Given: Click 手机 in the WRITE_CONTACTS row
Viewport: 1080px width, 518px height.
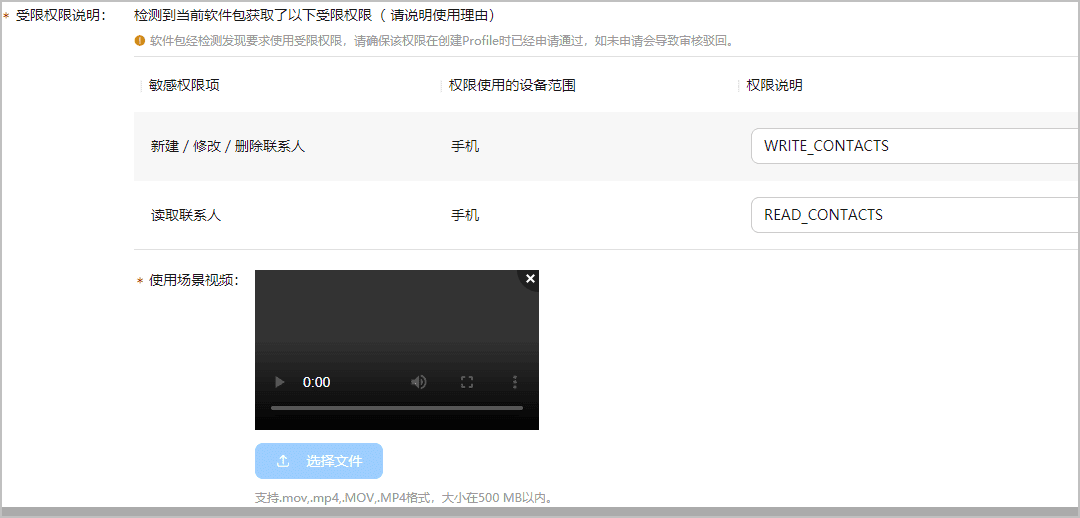Looking at the screenshot, I should pyautogui.click(x=465, y=146).
